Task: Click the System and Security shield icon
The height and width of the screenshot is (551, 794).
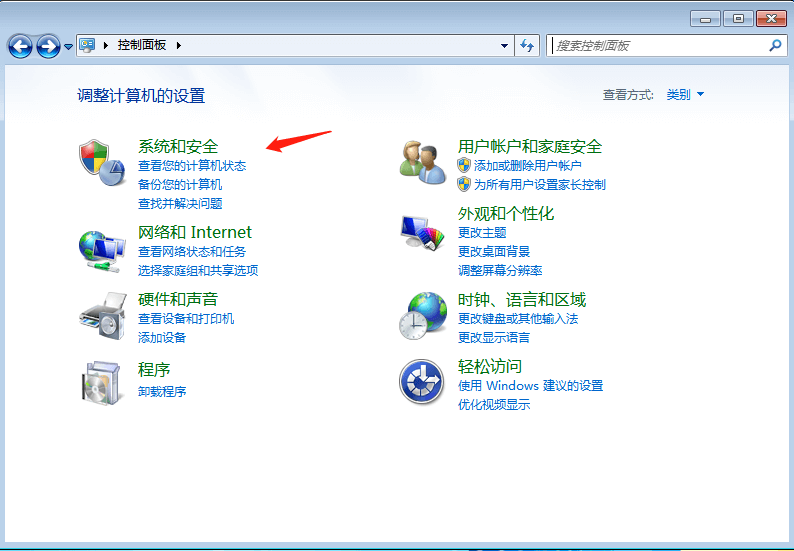Action: [x=102, y=163]
